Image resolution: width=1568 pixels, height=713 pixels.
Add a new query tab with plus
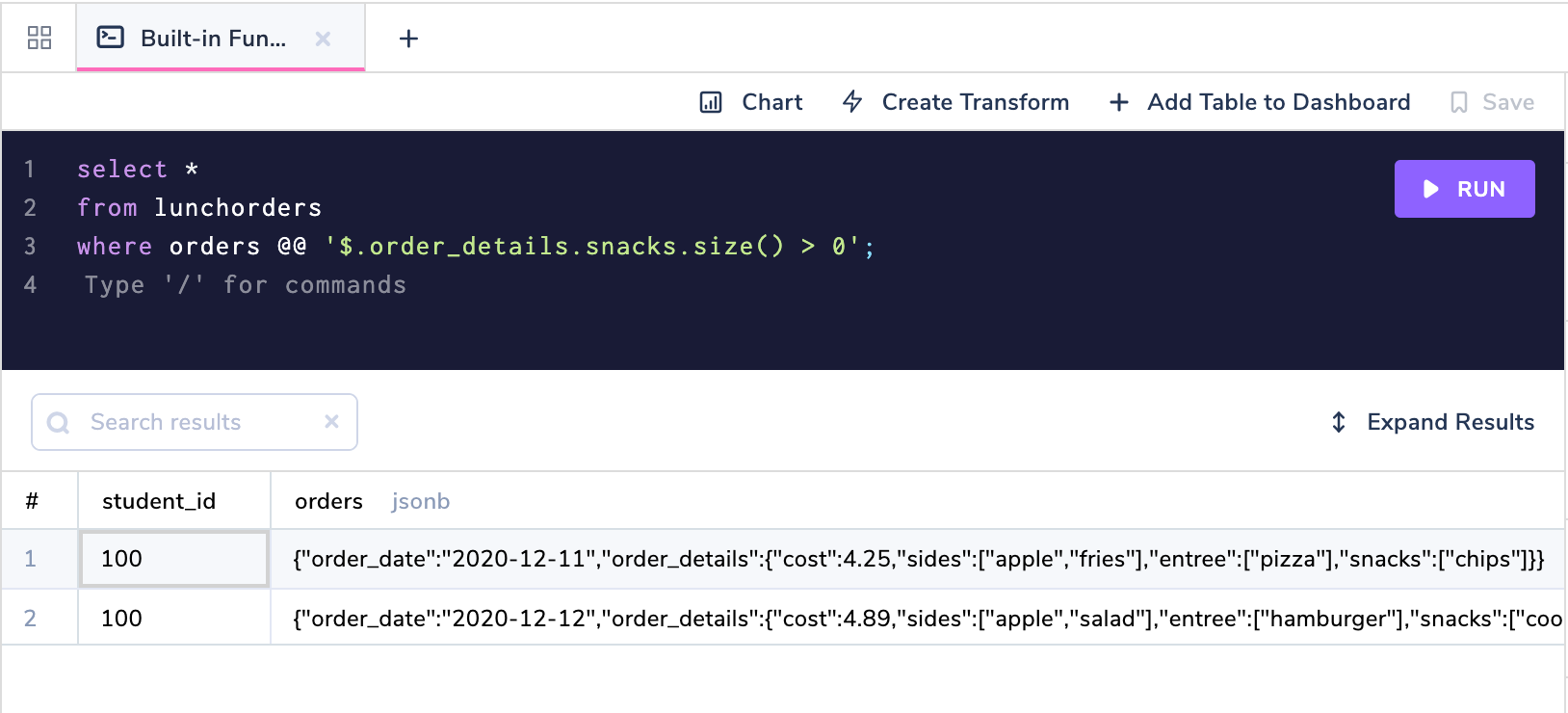(408, 39)
